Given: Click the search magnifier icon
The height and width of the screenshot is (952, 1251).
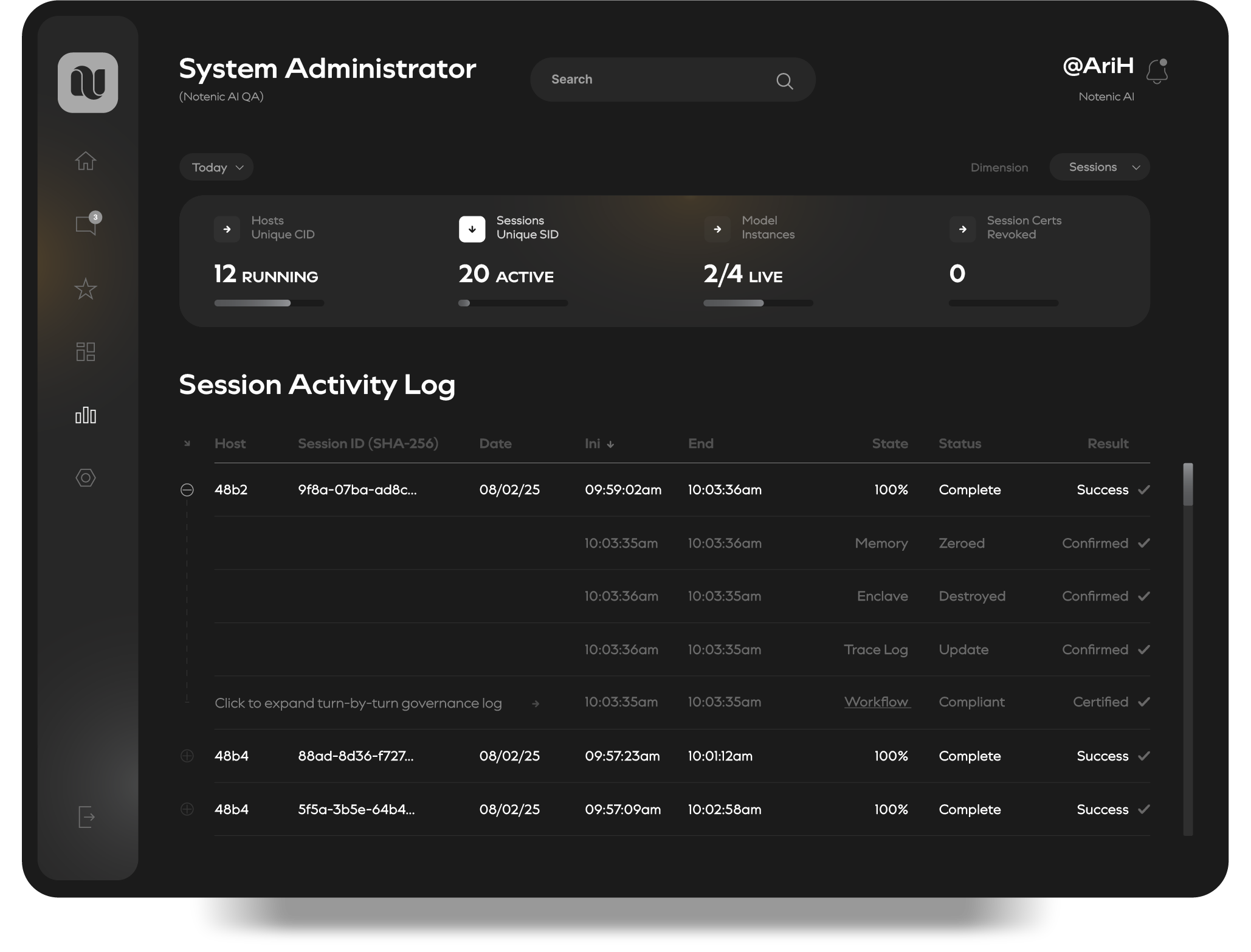Looking at the screenshot, I should [x=784, y=81].
